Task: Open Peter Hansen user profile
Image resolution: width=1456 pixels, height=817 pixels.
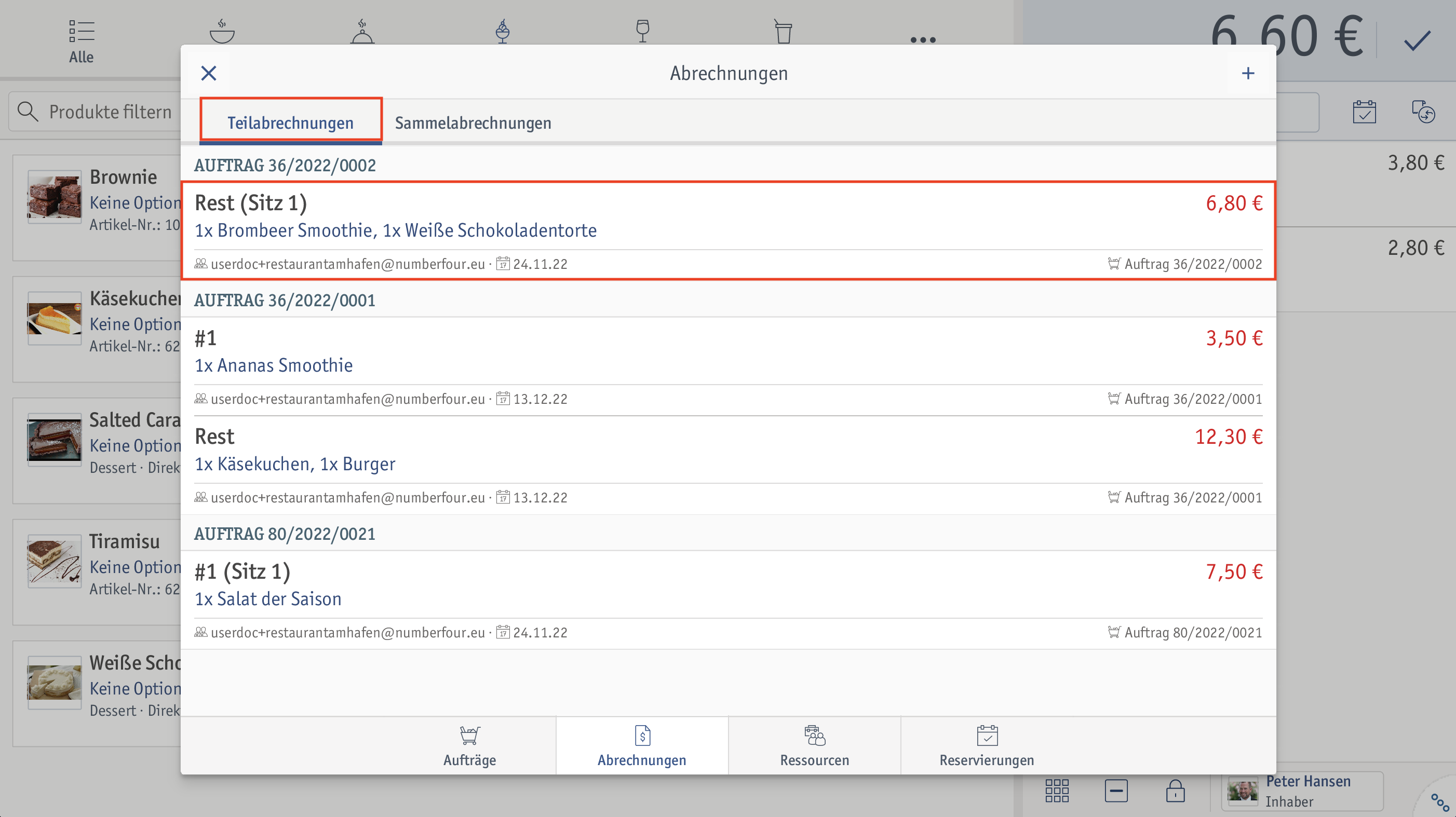Action: click(x=1303, y=791)
